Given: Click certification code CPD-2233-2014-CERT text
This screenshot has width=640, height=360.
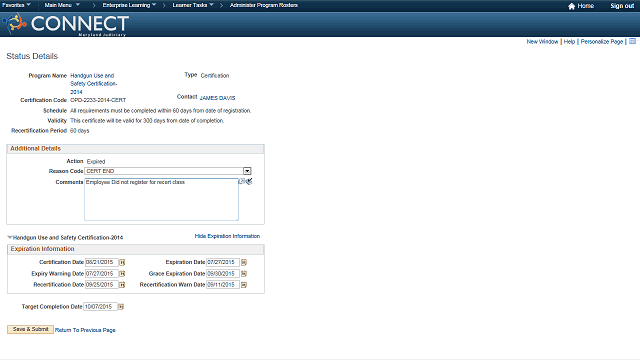Looking at the screenshot, I should click(98, 100).
